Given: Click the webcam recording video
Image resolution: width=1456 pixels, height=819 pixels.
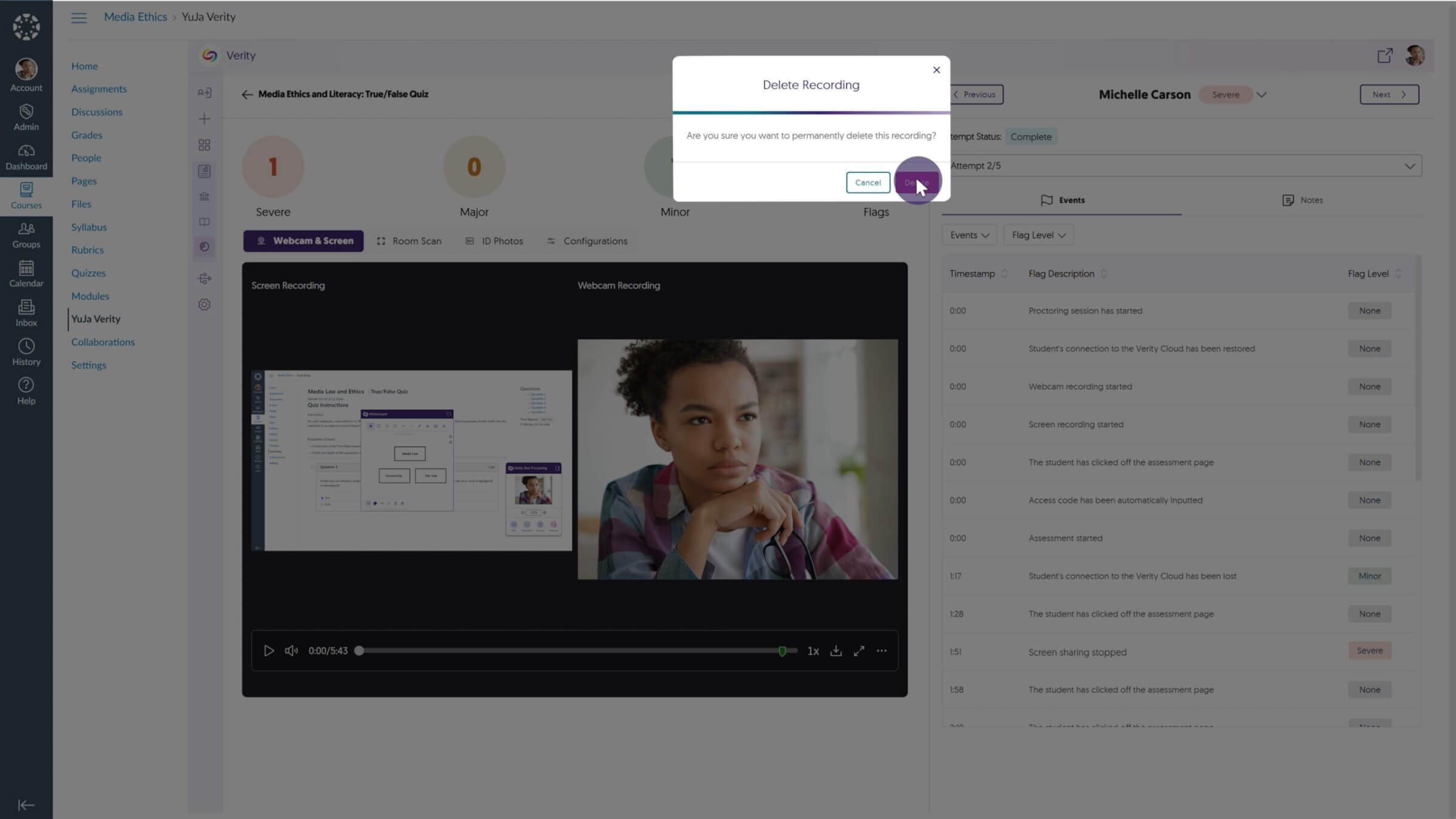Looking at the screenshot, I should click(x=738, y=459).
